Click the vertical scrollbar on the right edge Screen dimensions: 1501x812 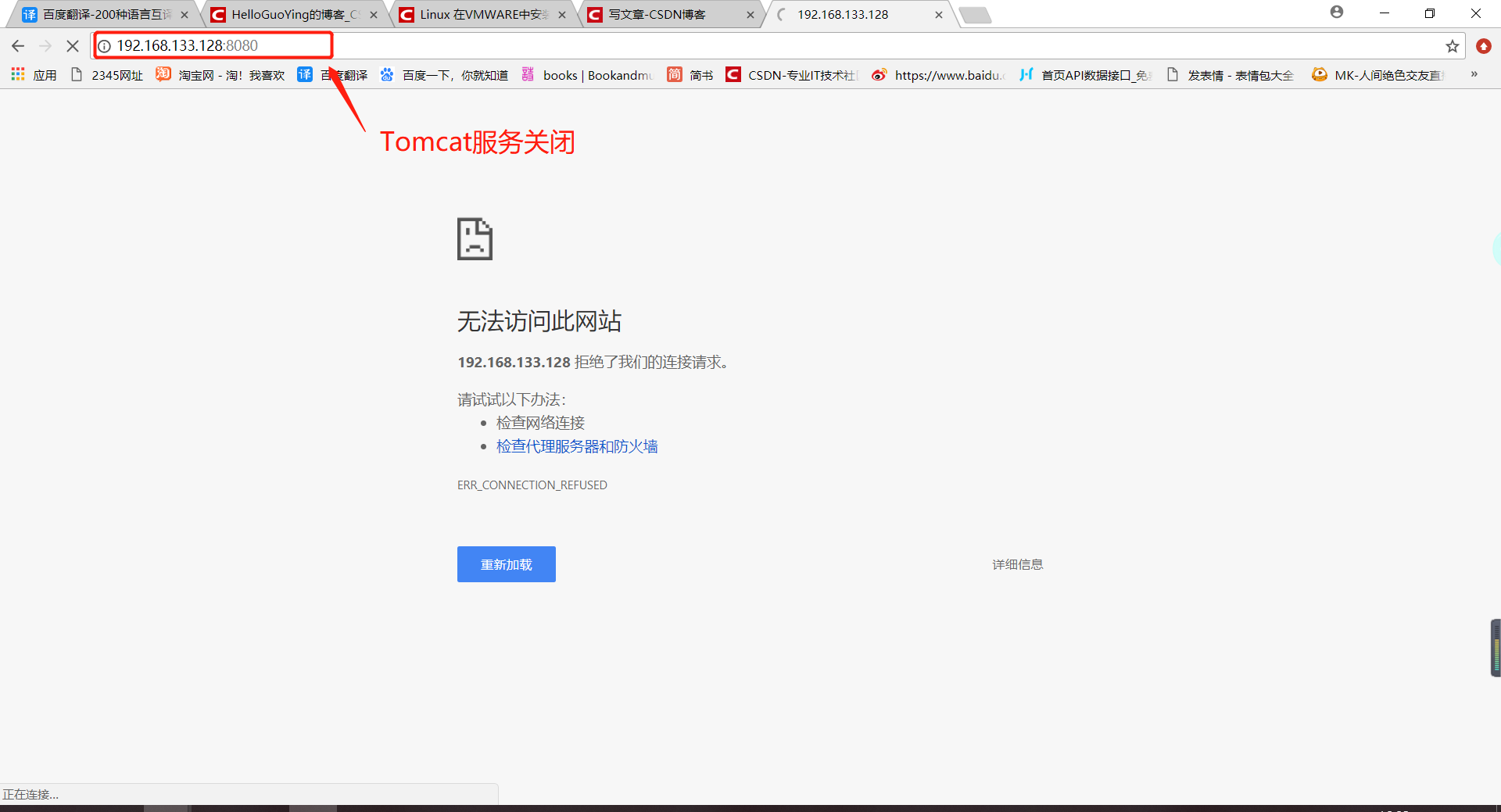(1492, 648)
